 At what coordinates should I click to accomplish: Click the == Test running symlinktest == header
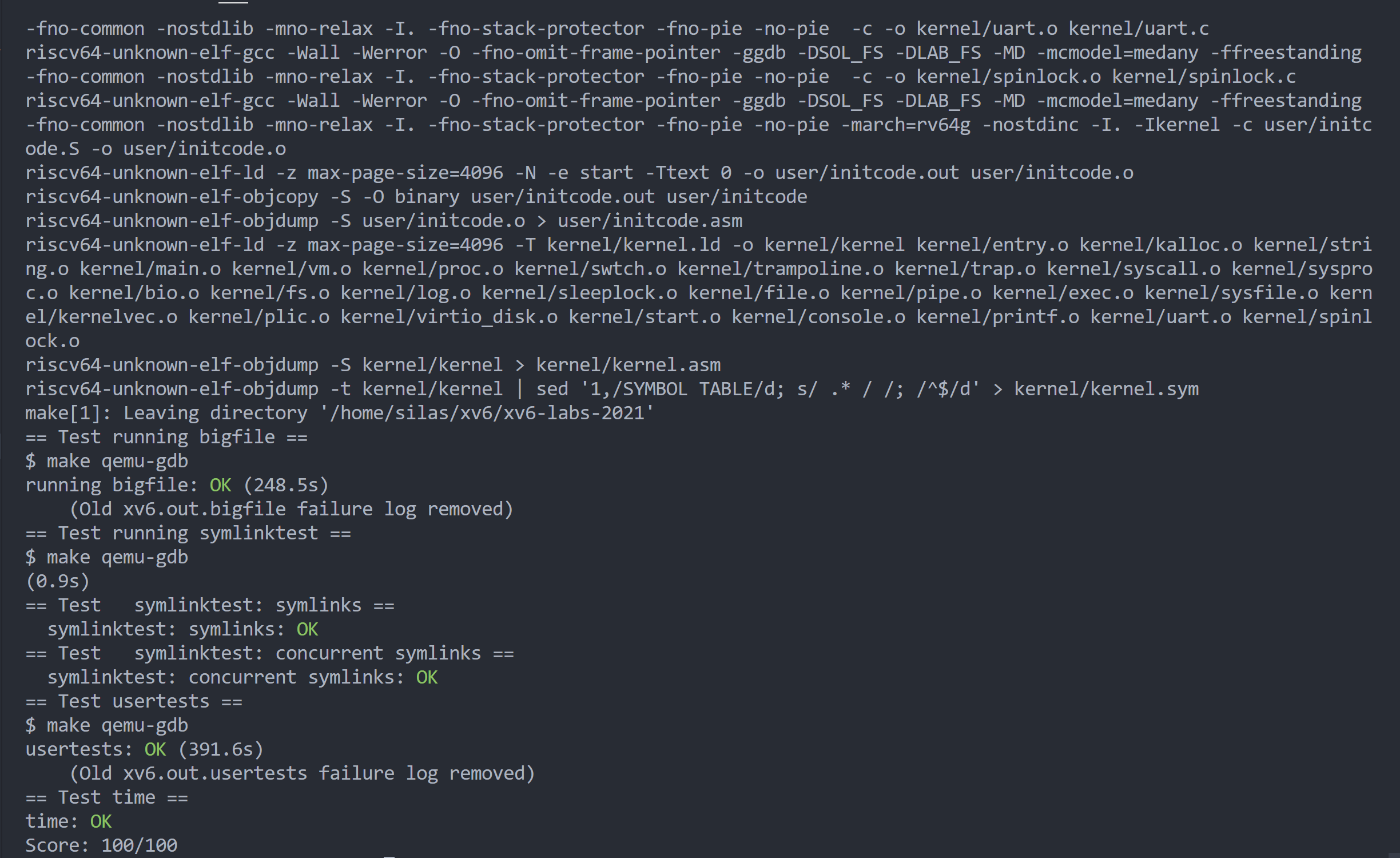[x=188, y=533]
